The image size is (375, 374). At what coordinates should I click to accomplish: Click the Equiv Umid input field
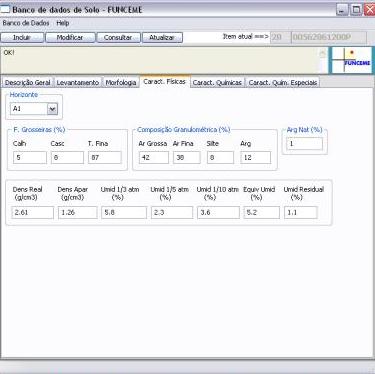(261, 212)
